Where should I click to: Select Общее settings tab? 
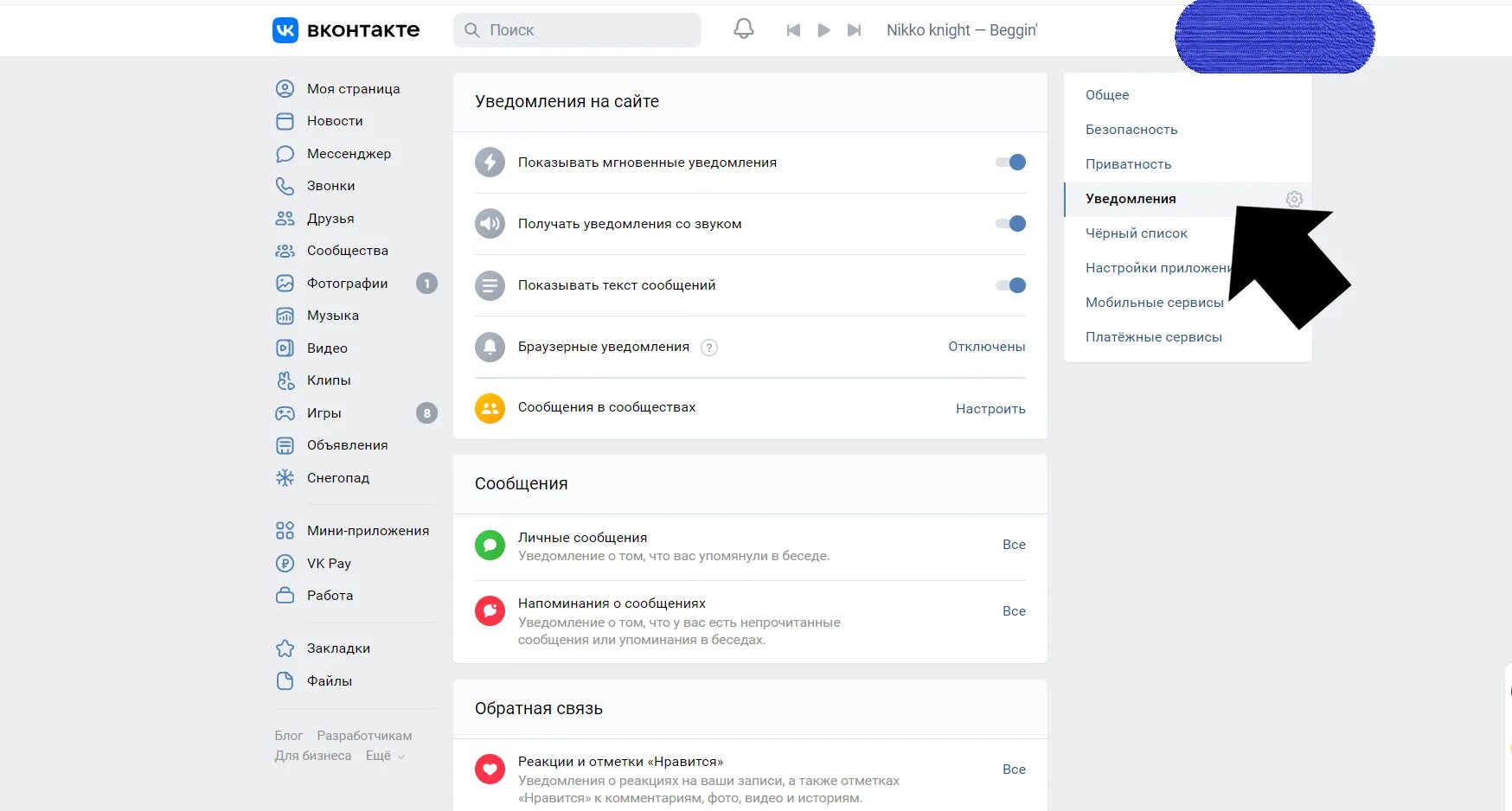click(1188, 95)
